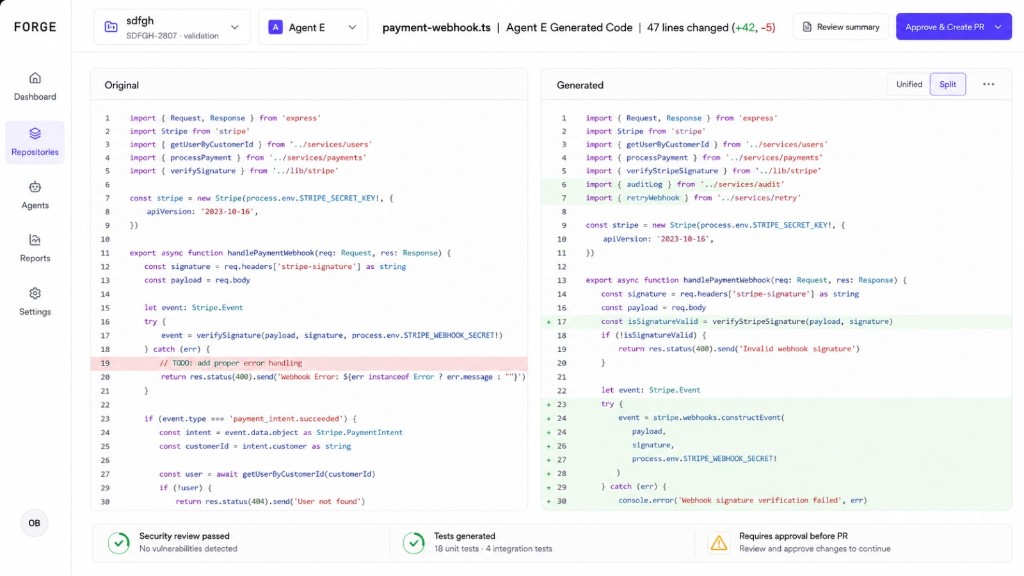Open the Dashboard home icon

pos(35,78)
